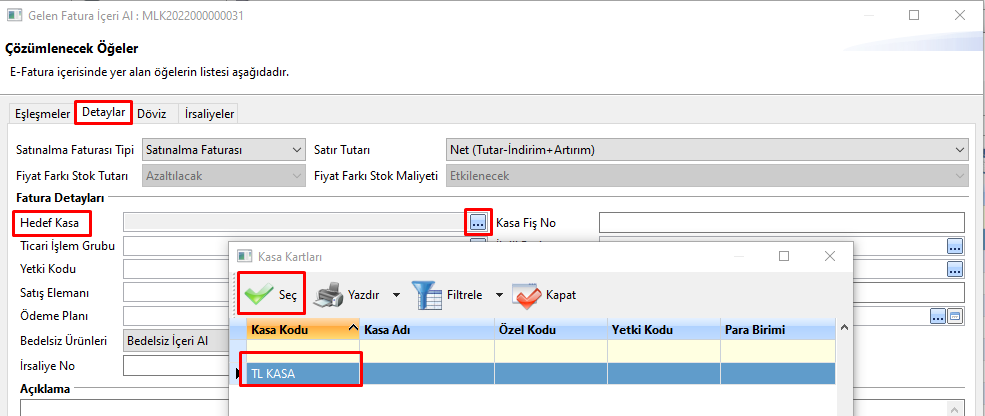
Task: Open Fiyat Farkı Stok Maliyeti dropdown
Action: tap(707, 176)
